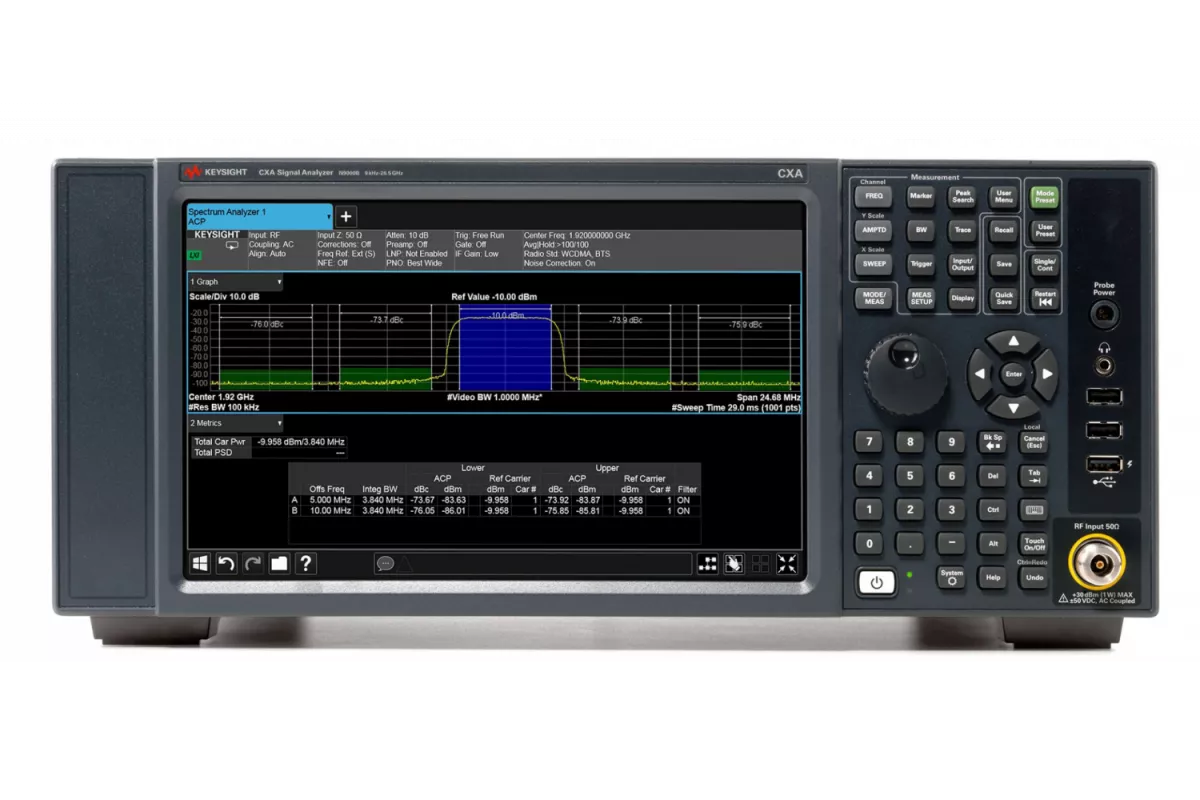Push the Cancel (Esc) key

tap(1035, 441)
